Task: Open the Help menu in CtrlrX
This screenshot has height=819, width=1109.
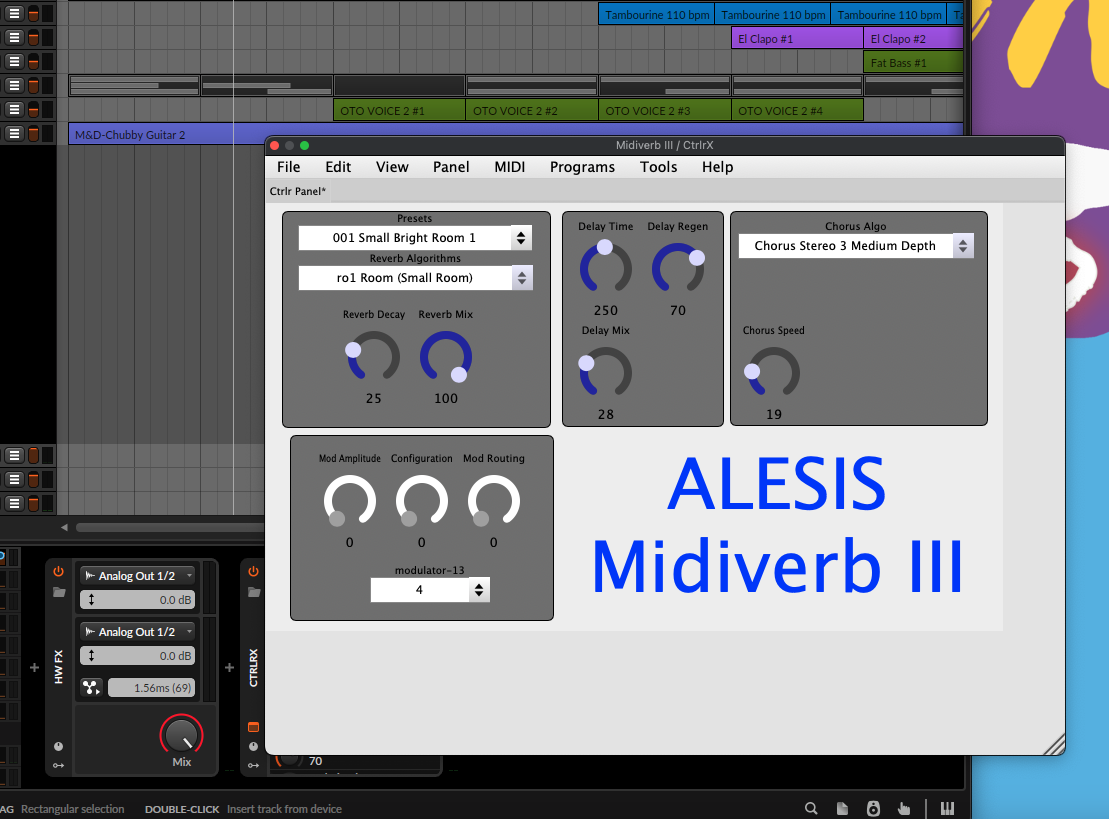Action: tap(717, 167)
